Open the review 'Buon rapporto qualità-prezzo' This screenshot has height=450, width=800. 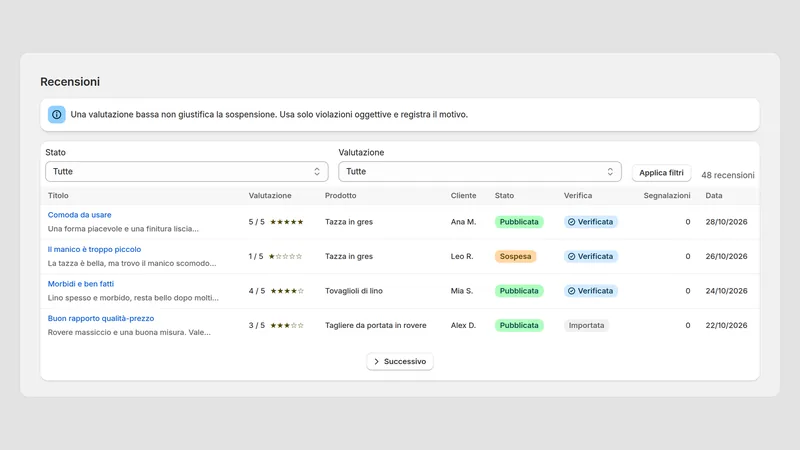tap(101, 318)
